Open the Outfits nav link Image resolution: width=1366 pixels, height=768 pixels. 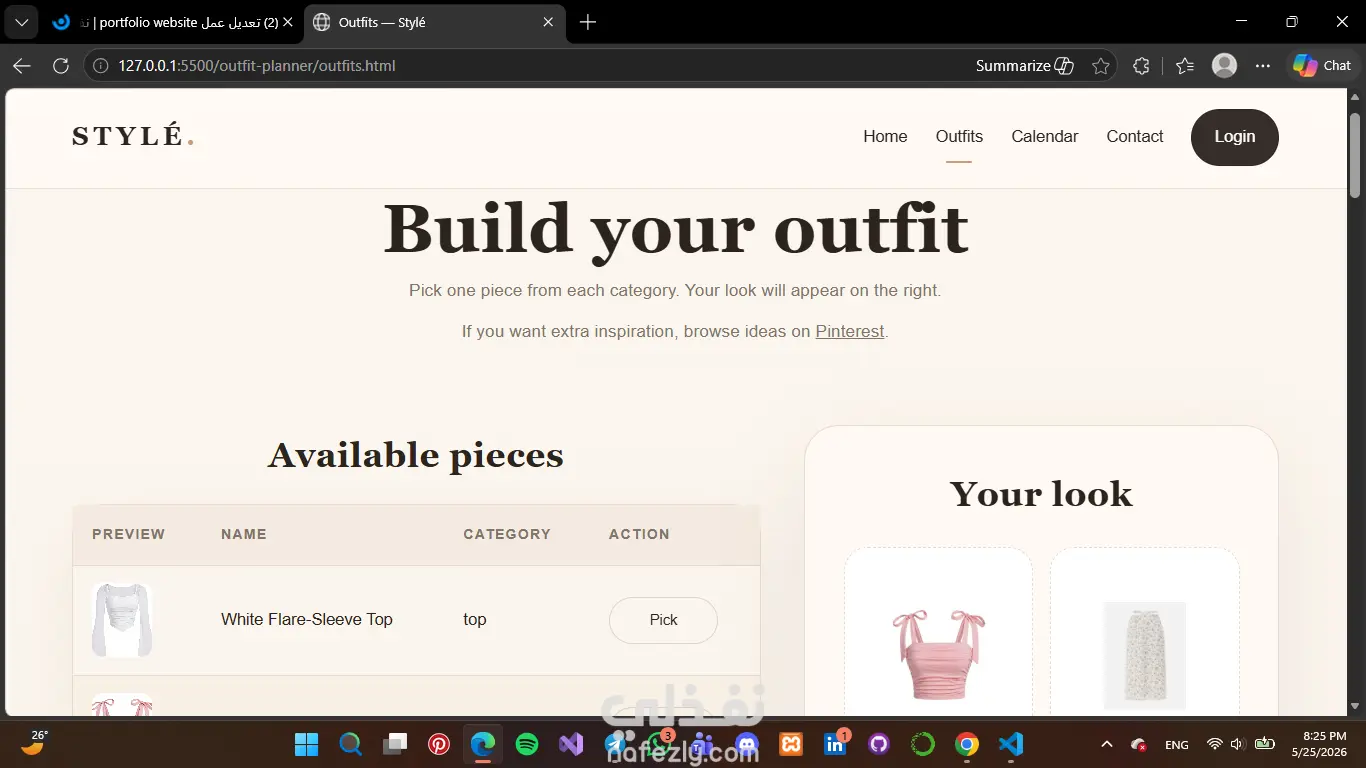click(x=959, y=137)
